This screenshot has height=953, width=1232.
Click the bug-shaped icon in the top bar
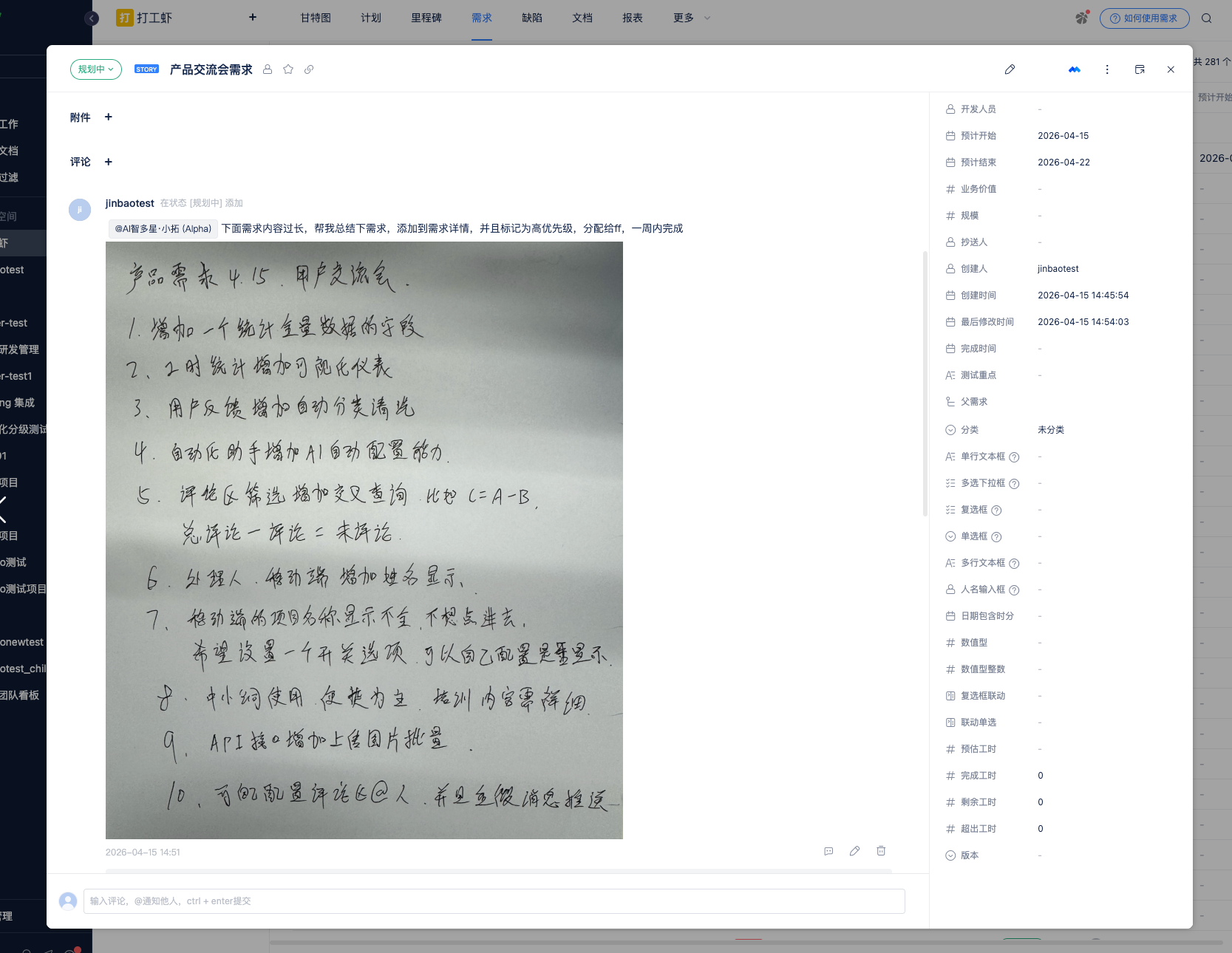[x=1083, y=17]
